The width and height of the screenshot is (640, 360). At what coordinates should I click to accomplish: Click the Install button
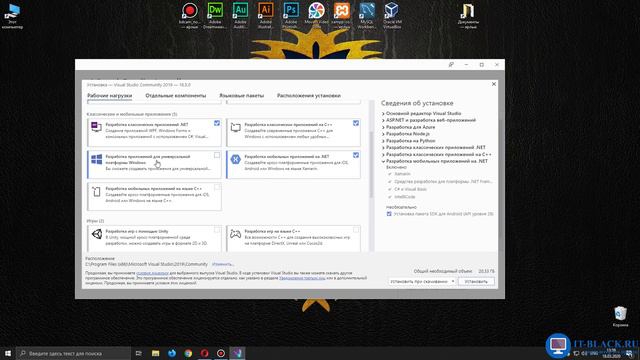coord(476,282)
